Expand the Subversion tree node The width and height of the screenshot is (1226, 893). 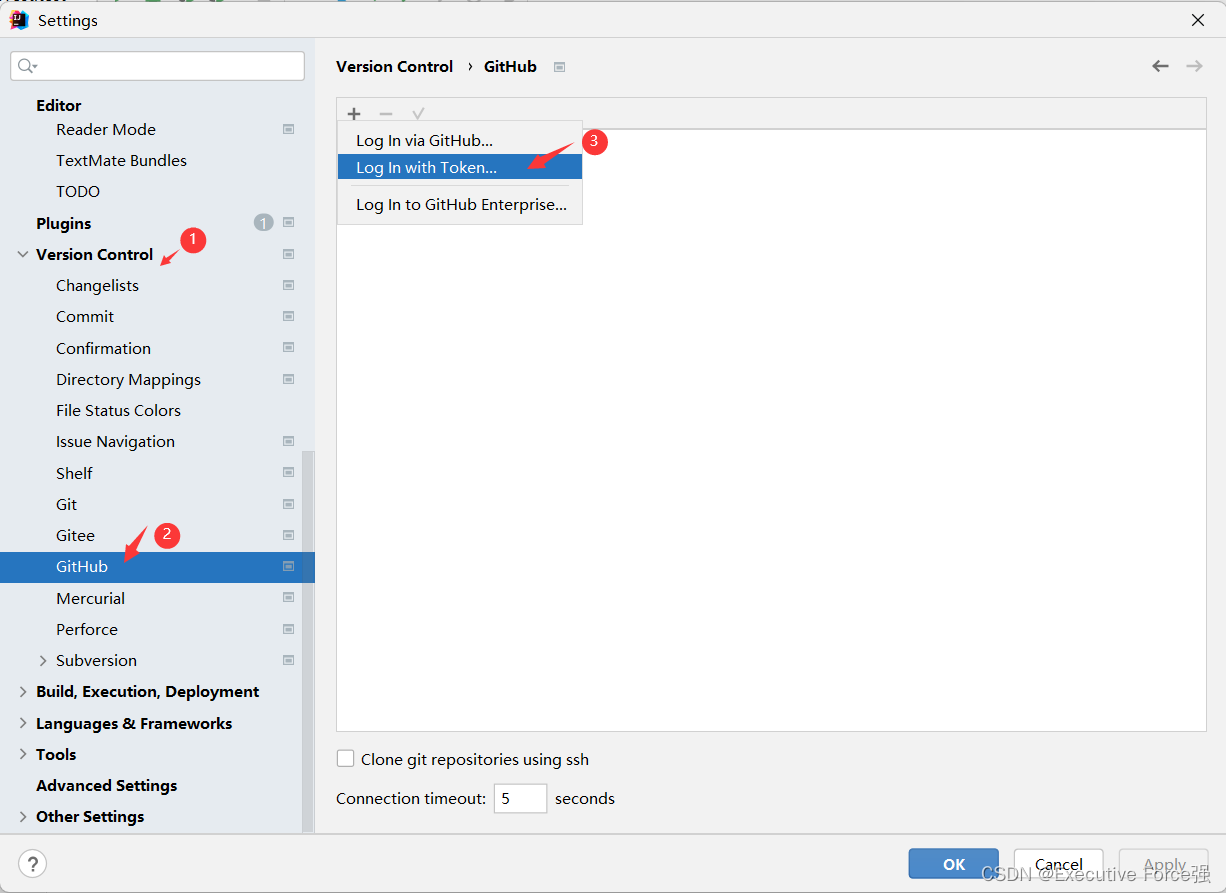[x=43, y=660]
